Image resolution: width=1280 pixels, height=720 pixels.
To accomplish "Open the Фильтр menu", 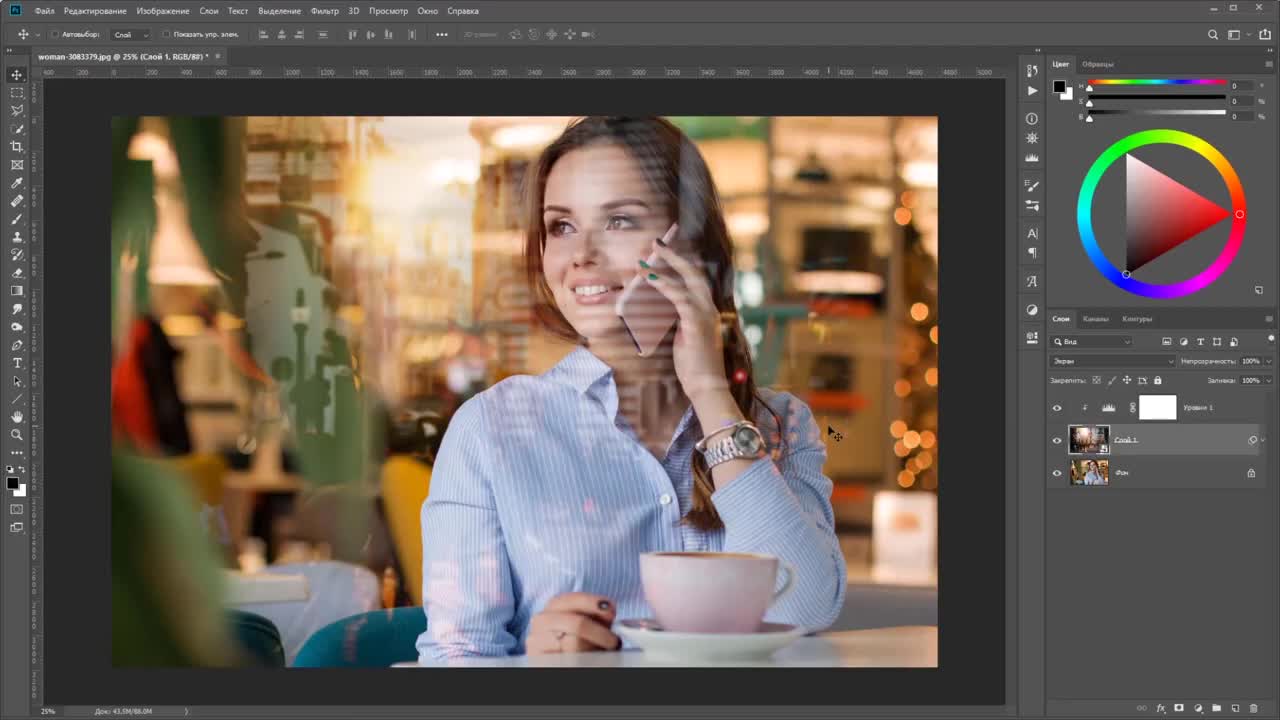I will 324,11.
